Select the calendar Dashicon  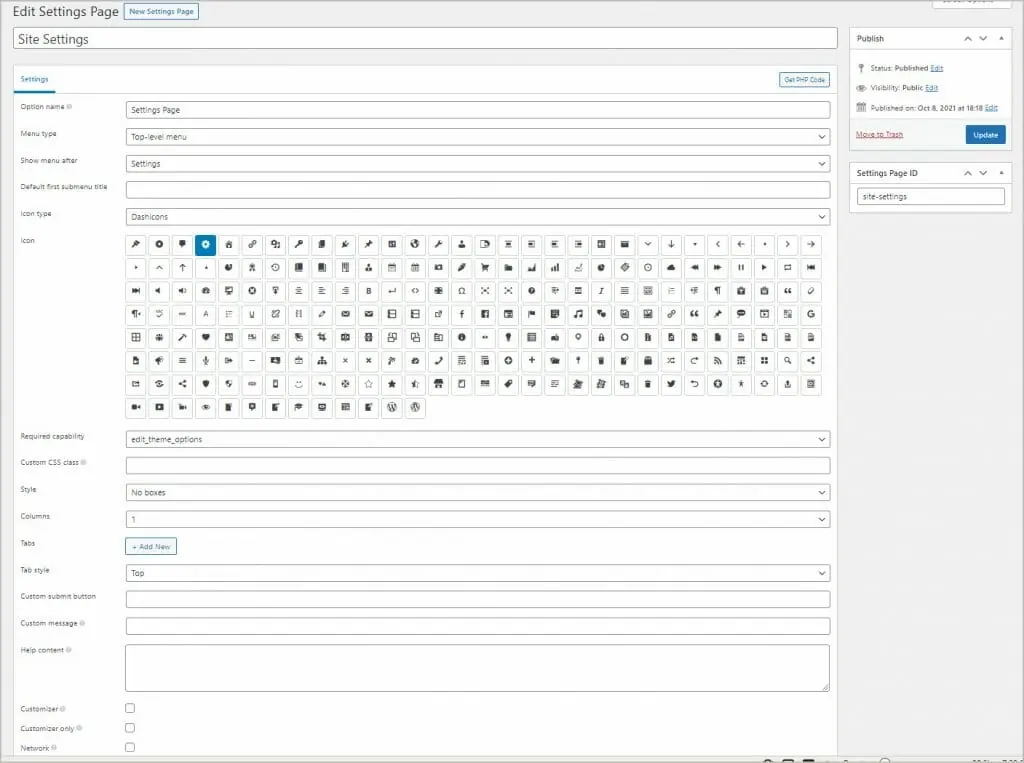[392, 269]
